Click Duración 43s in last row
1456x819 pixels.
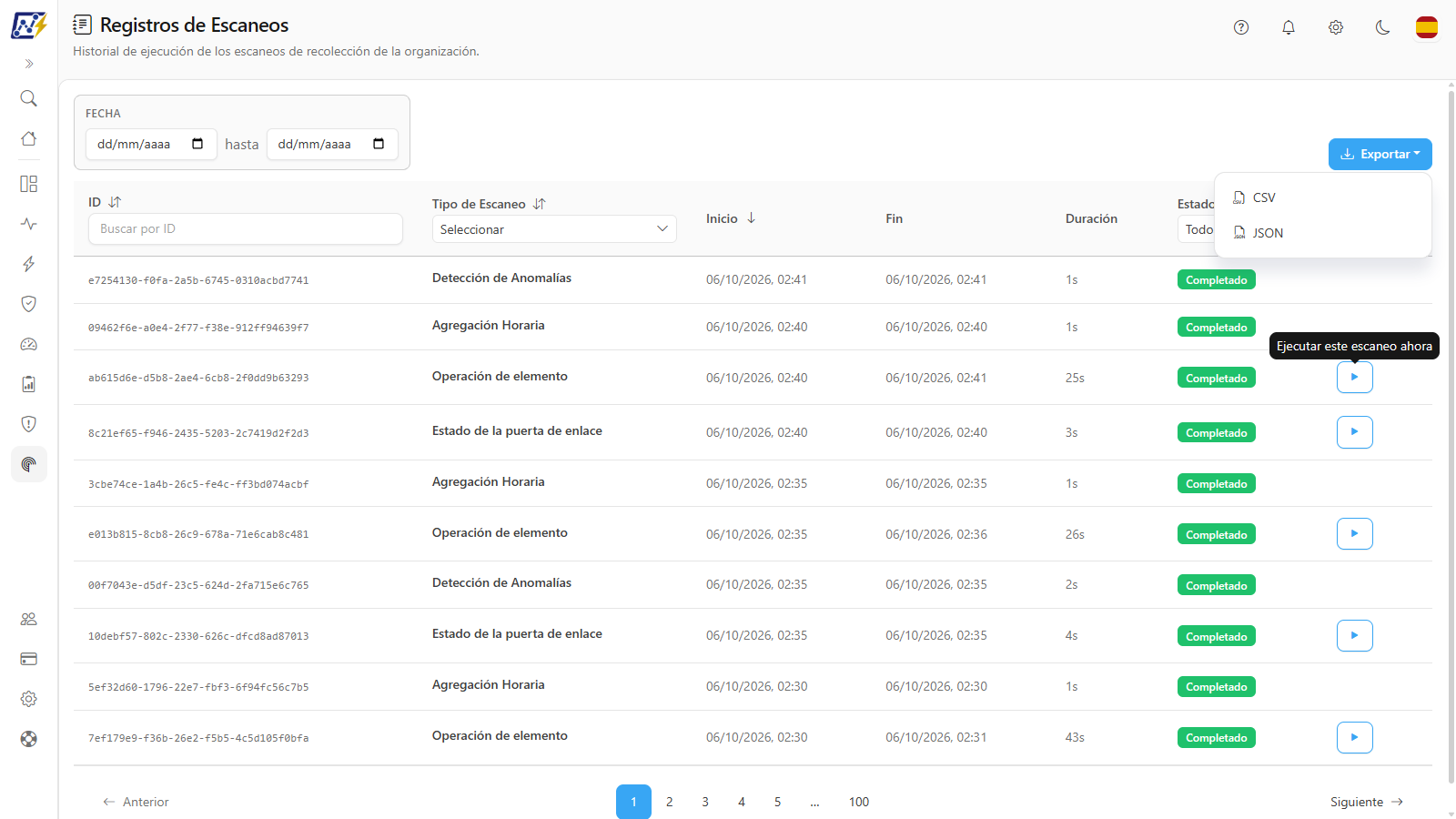(x=1075, y=737)
